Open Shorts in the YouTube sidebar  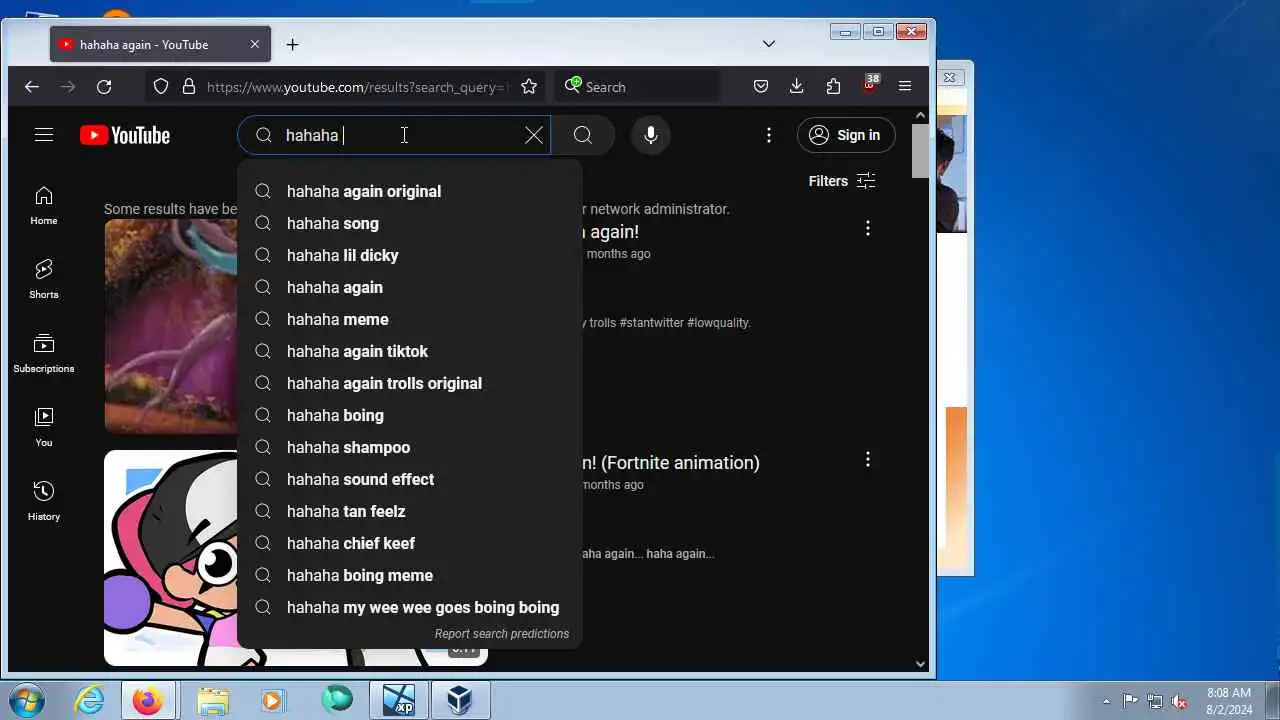pos(44,279)
